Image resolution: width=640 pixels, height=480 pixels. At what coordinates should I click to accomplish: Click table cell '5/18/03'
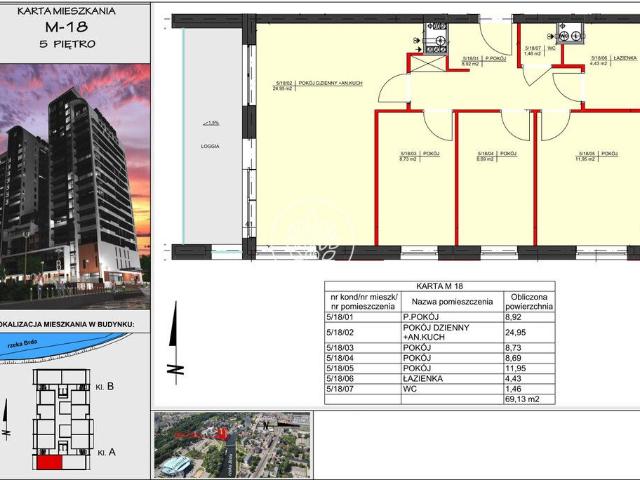tap(340, 348)
